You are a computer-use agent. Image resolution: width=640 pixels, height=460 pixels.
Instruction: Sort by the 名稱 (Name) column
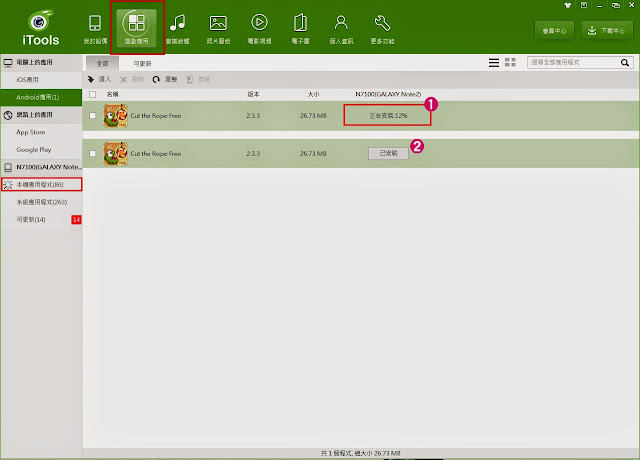[x=113, y=94]
